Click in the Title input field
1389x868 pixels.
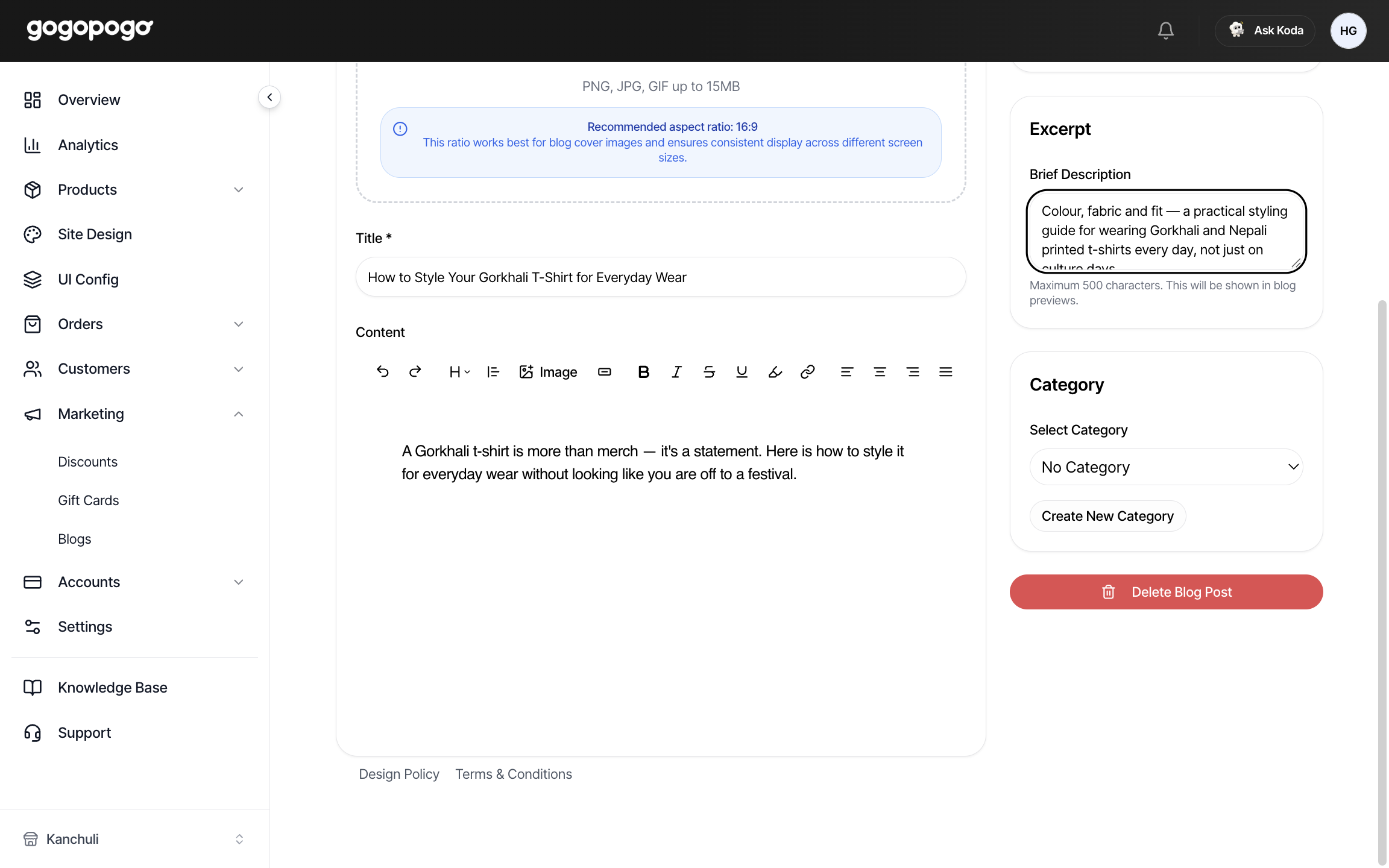coord(661,277)
